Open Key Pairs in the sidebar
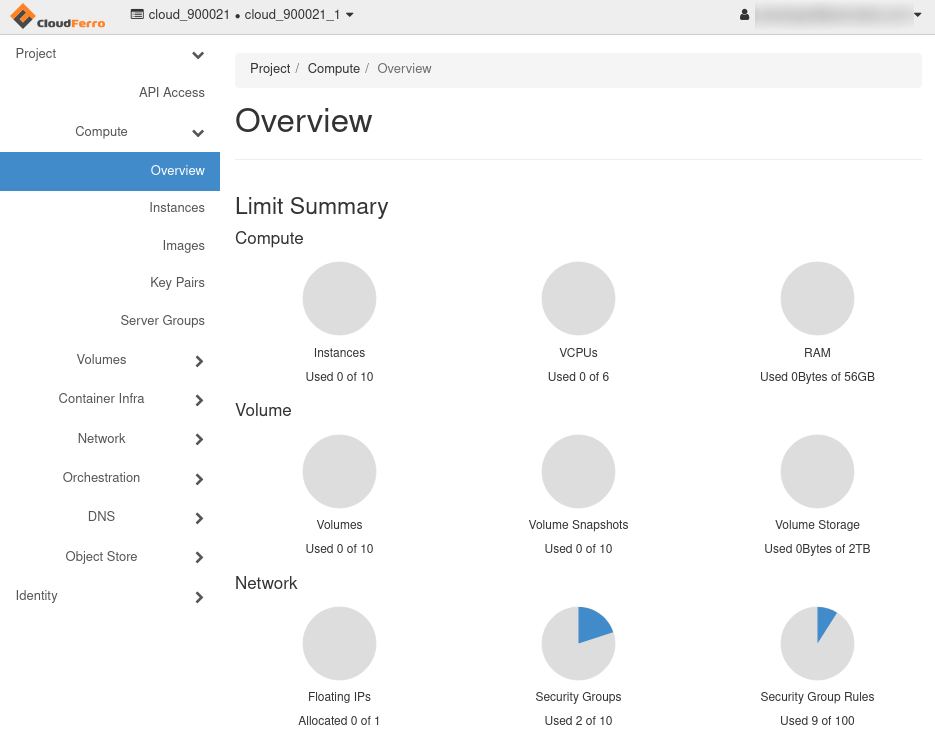935x735 pixels. [x=177, y=283]
